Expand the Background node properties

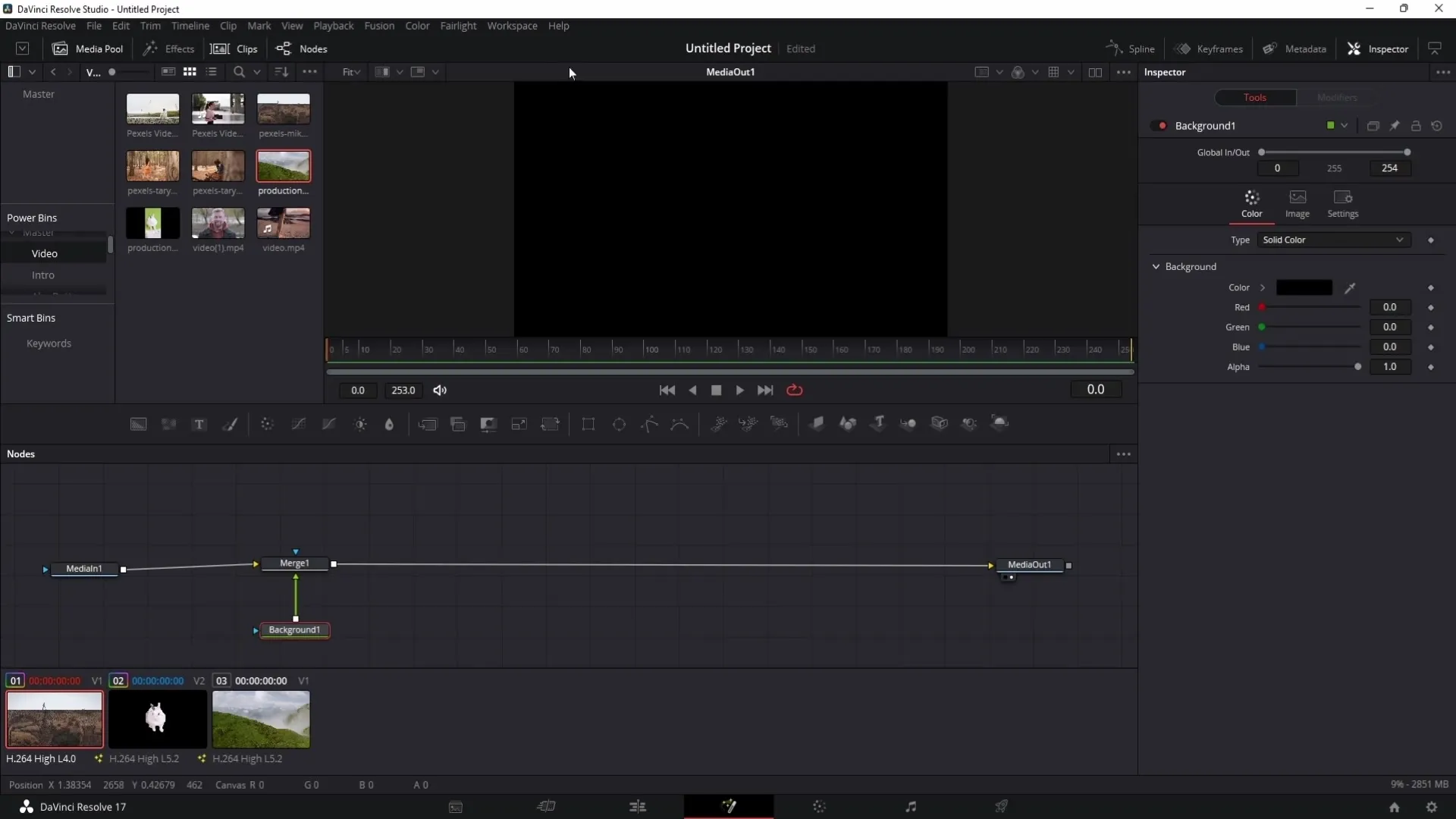1156,266
